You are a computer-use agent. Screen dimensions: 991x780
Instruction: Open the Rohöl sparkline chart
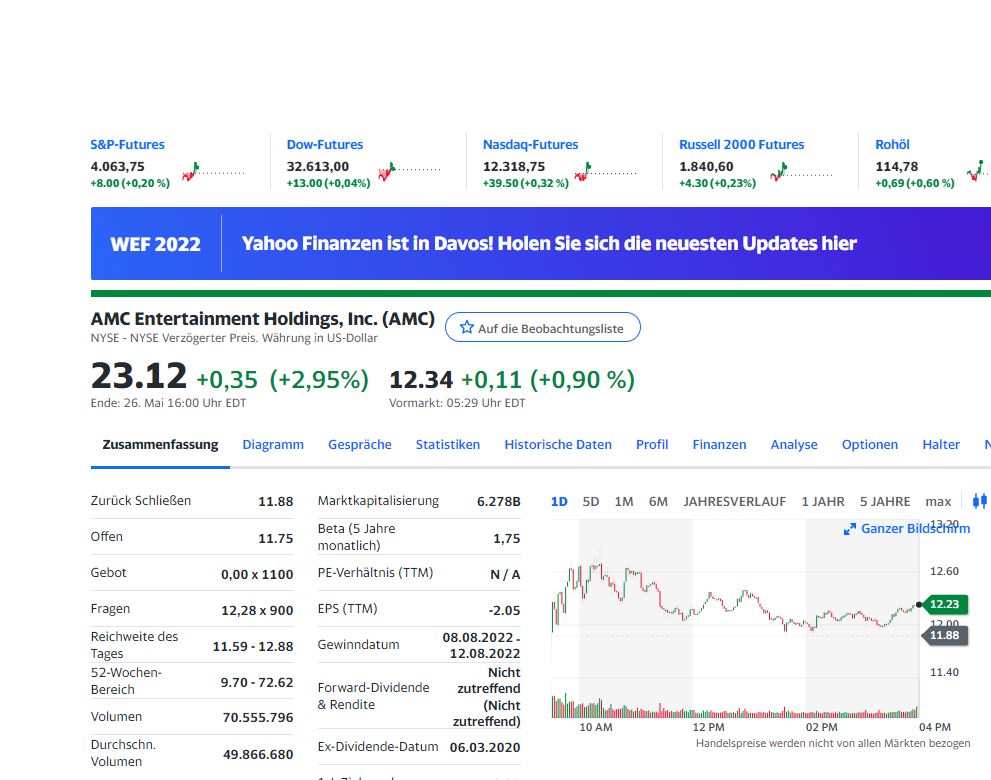point(975,172)
